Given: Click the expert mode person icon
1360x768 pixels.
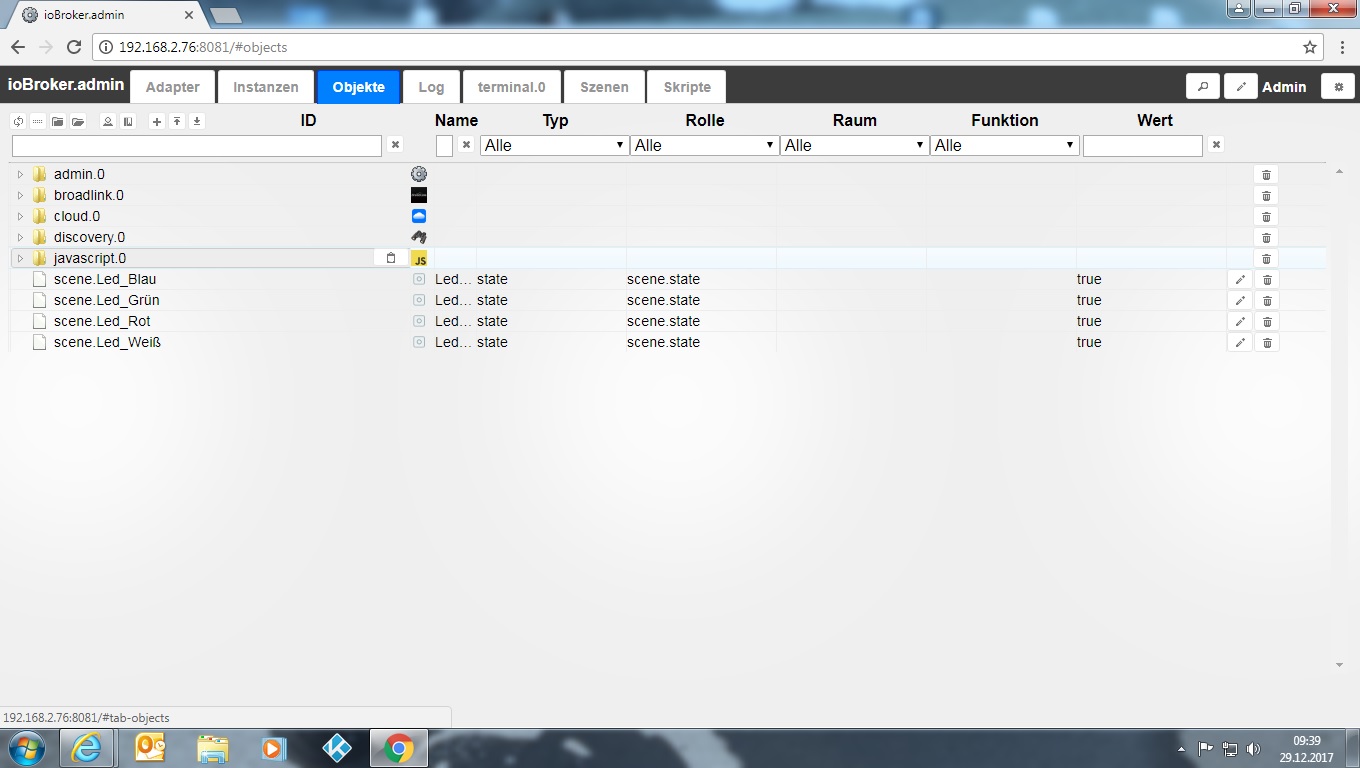Looking at the screenshot, I should [x=108, y=121].
